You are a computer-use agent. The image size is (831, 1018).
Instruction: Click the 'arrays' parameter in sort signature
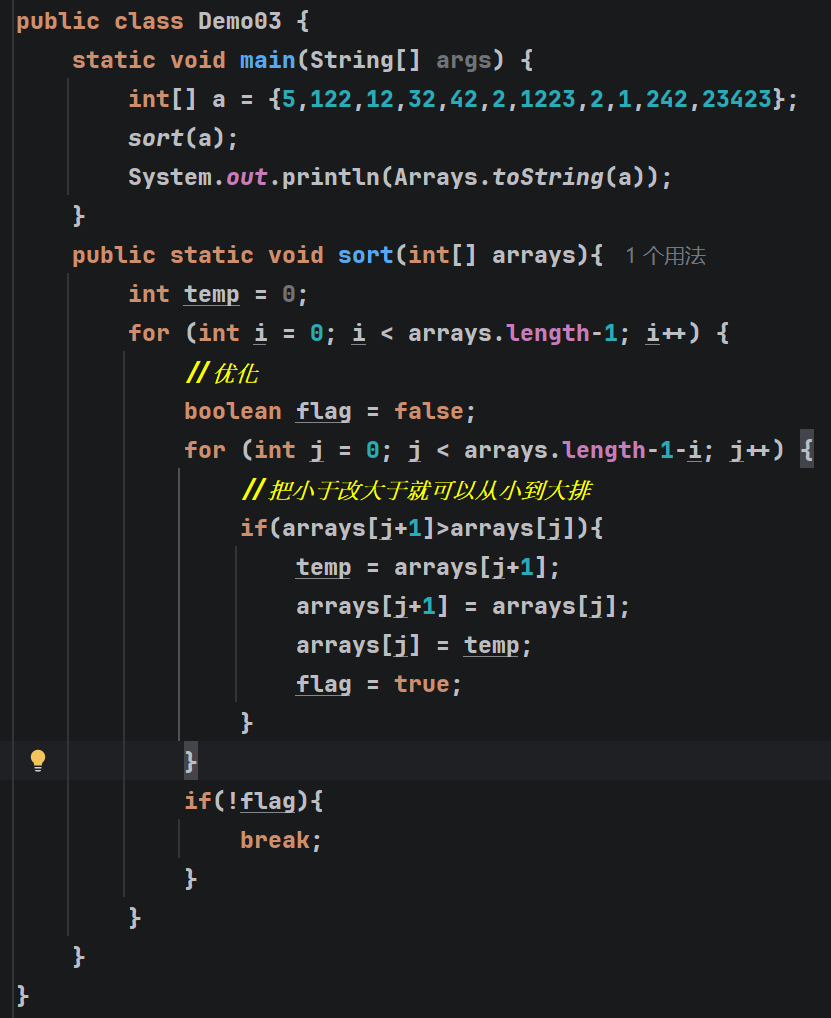pos(534,255)
